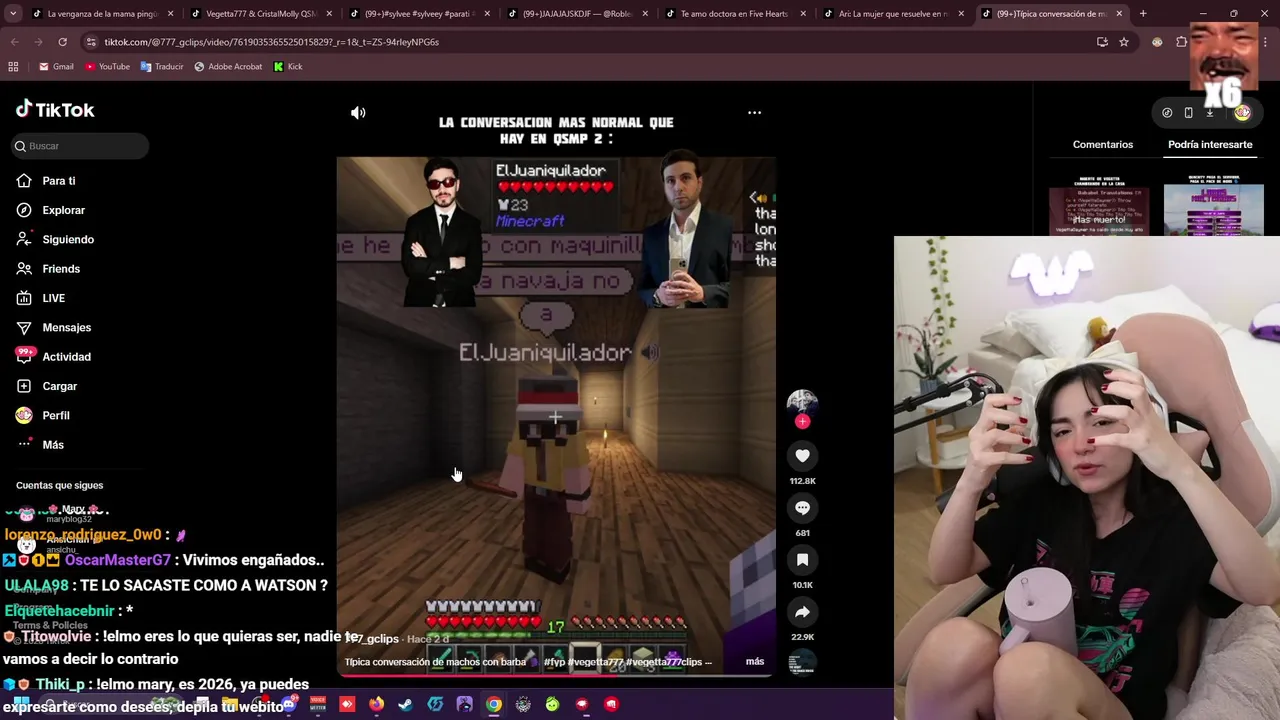
Task: Open the profile avatar in top pill
Action: pos(1242,113)
